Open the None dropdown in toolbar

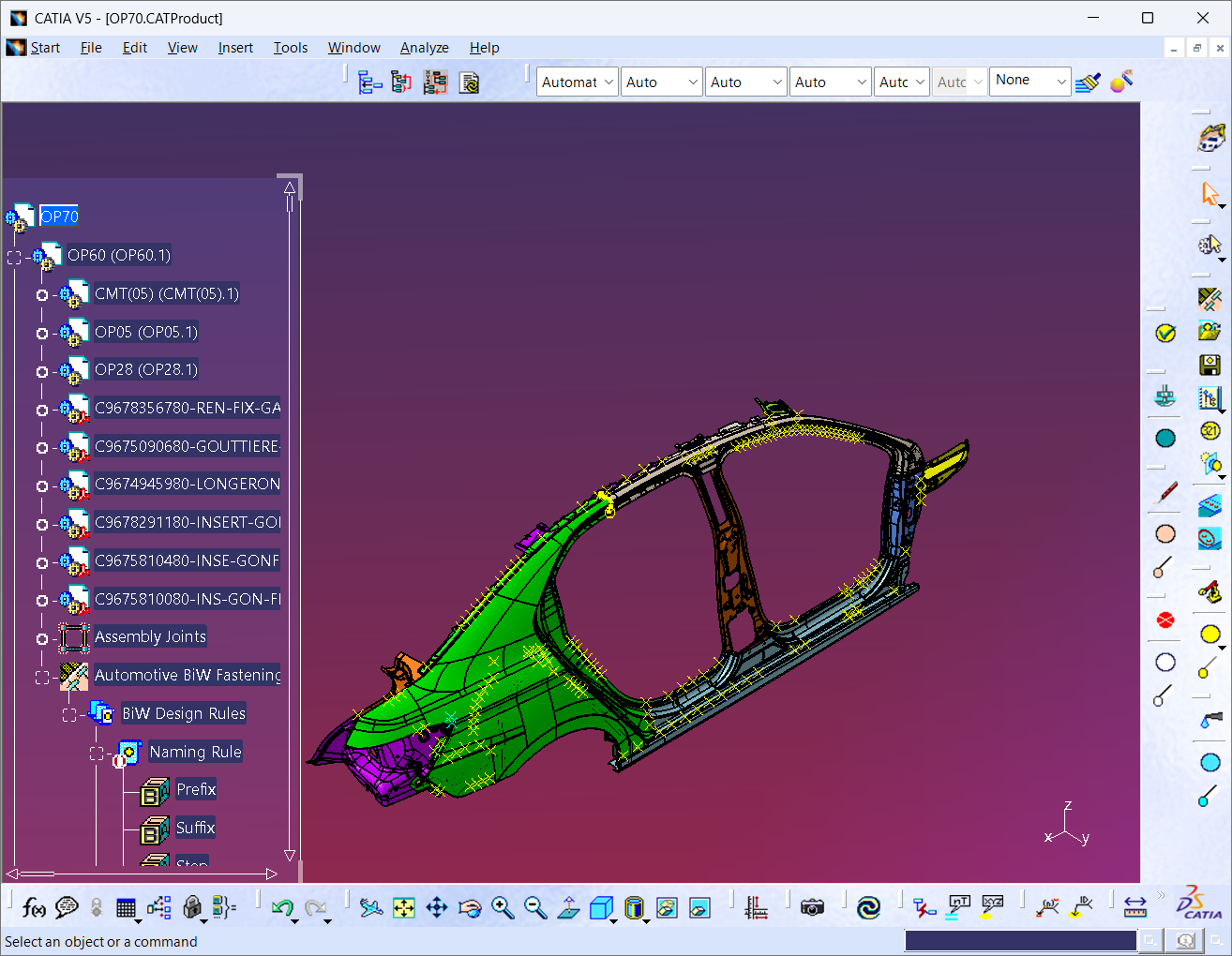(1029, 82)
